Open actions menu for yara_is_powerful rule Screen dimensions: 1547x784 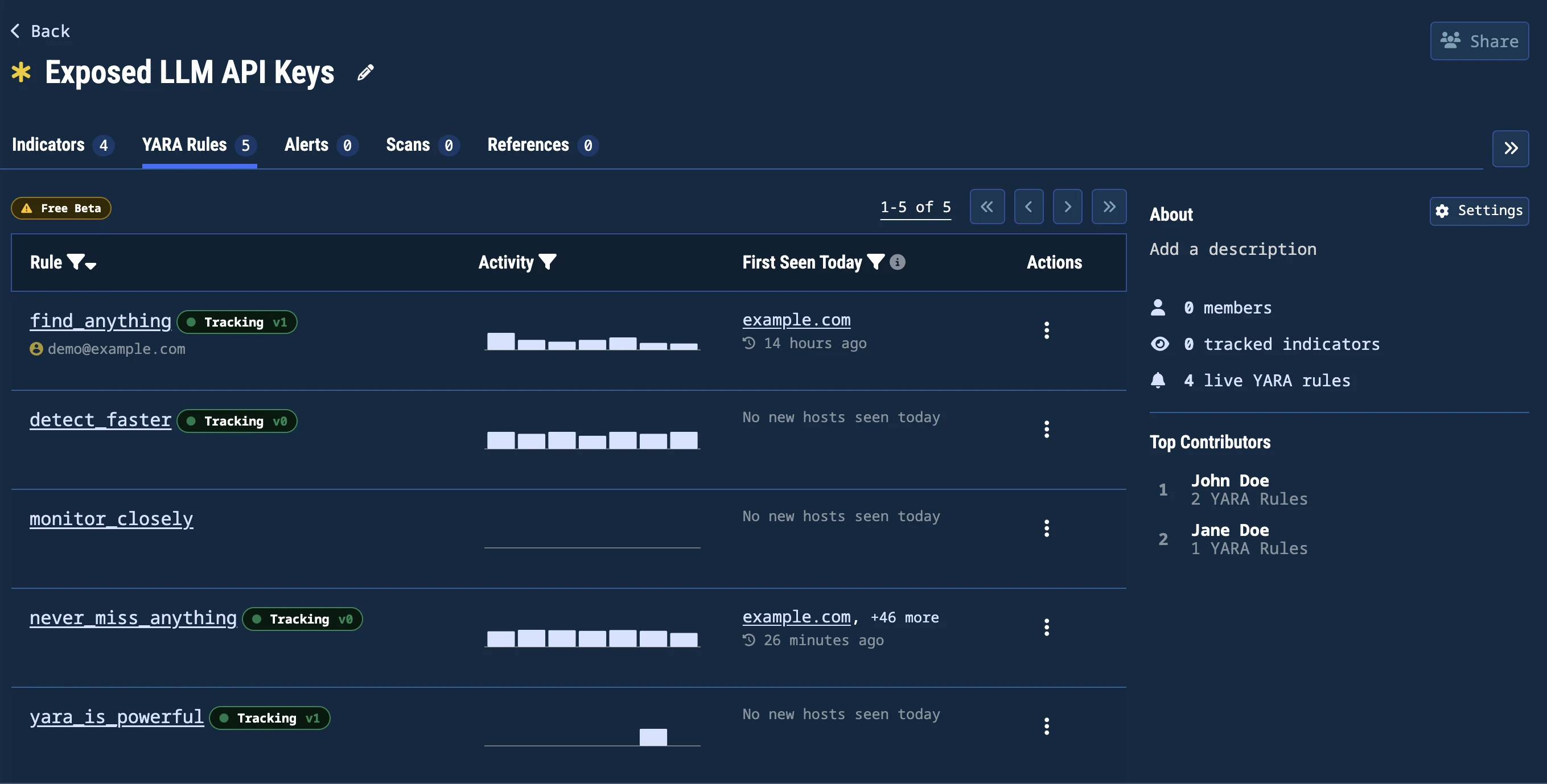pyautogui.click(x=1046, y=727)
